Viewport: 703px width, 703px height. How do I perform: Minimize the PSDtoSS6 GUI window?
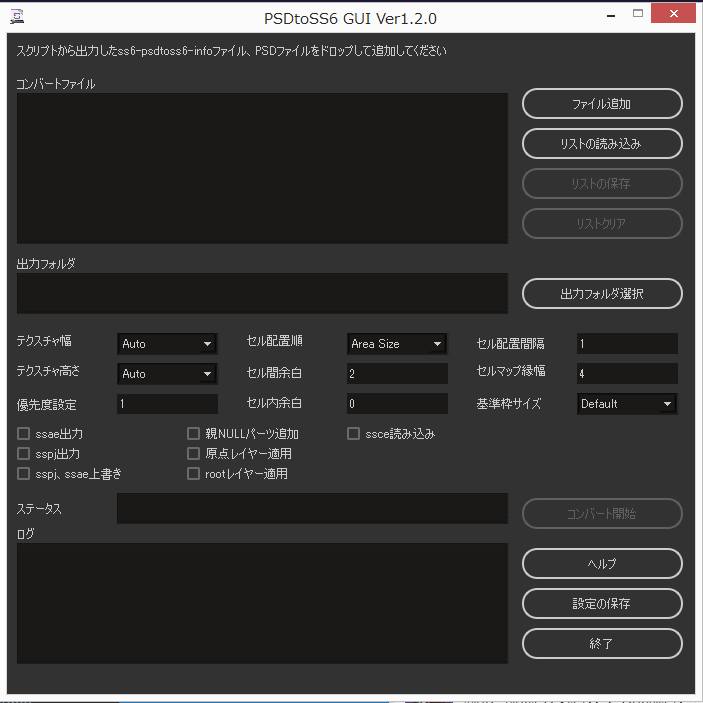pyautogui.click(x=611, y=15)
